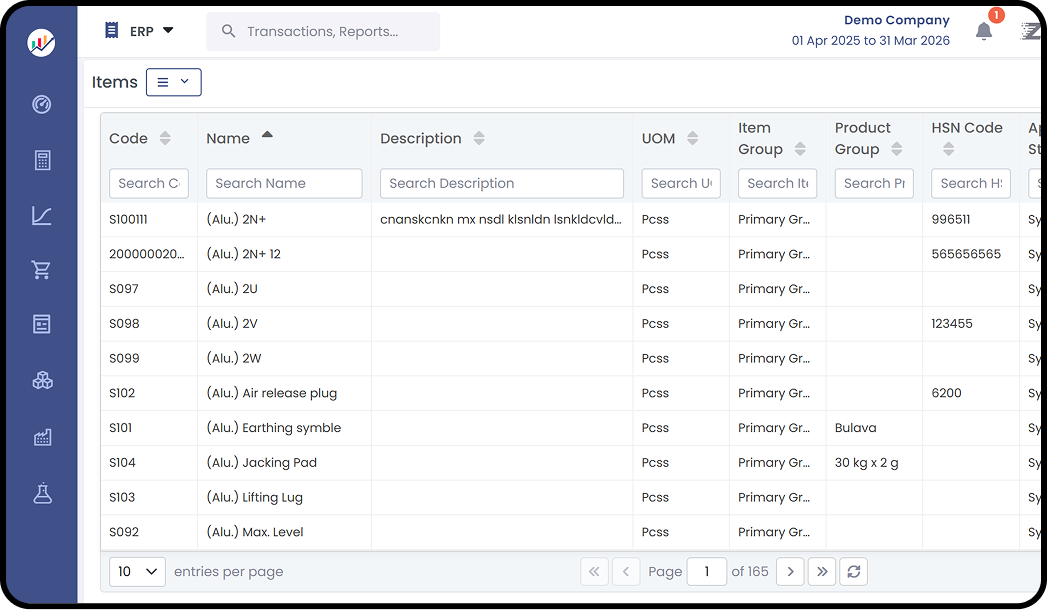Click the refresh table button
This screenshot has width=1047, height=610.
pos(853,571)
